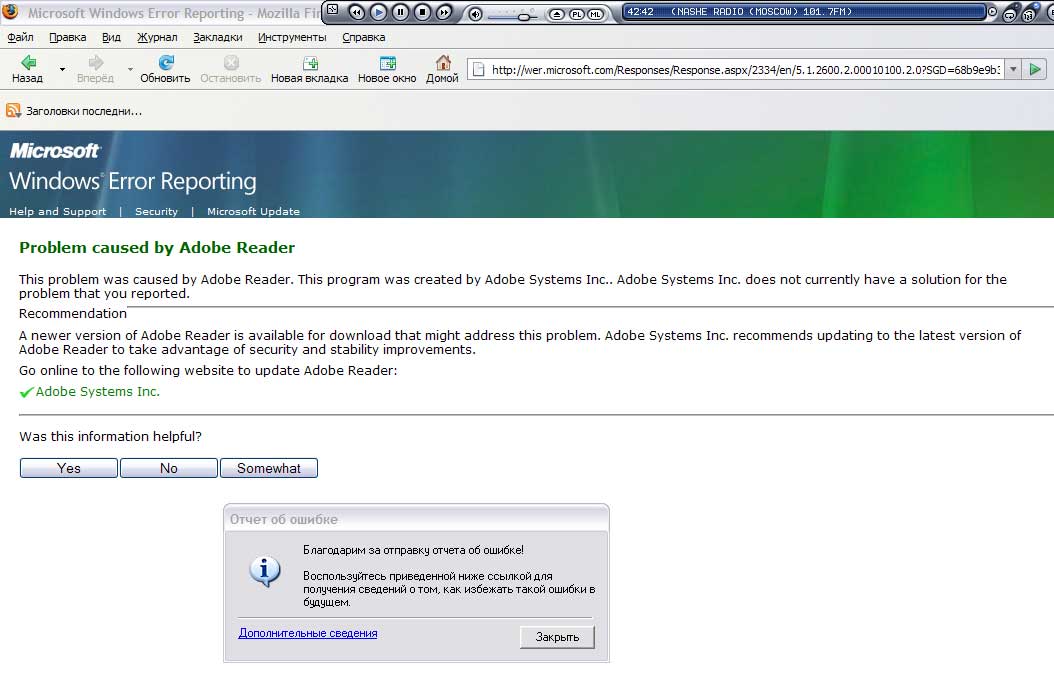The image size is (1054, 690).
Task: Stop playback in the Winamp bar
Action: point(422,12)
